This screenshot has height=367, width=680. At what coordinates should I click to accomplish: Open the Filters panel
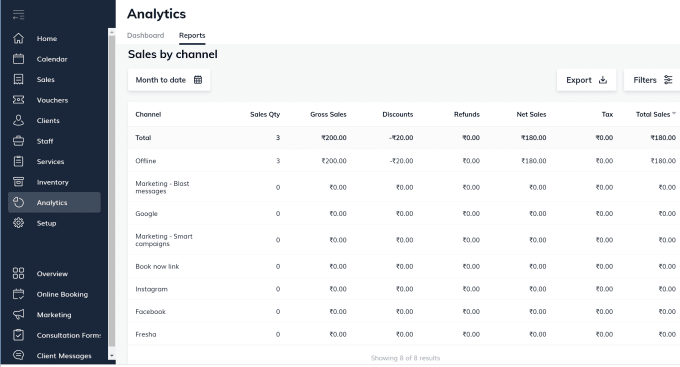pyautogui.click(x=652, y=80)
